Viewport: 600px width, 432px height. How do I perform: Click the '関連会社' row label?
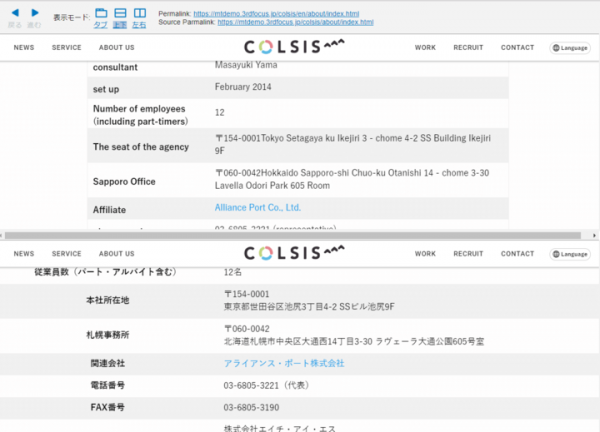point(108,363)
